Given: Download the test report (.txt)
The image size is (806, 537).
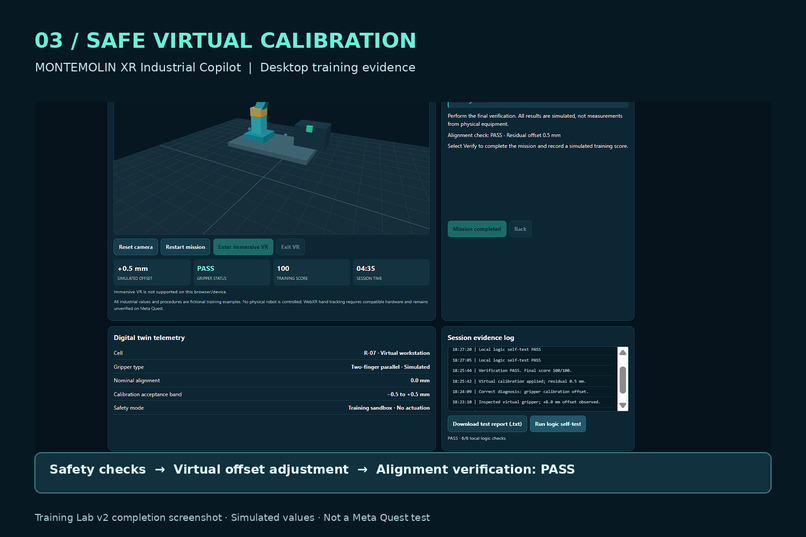Looking at the screenshot, I should (487, 424).
